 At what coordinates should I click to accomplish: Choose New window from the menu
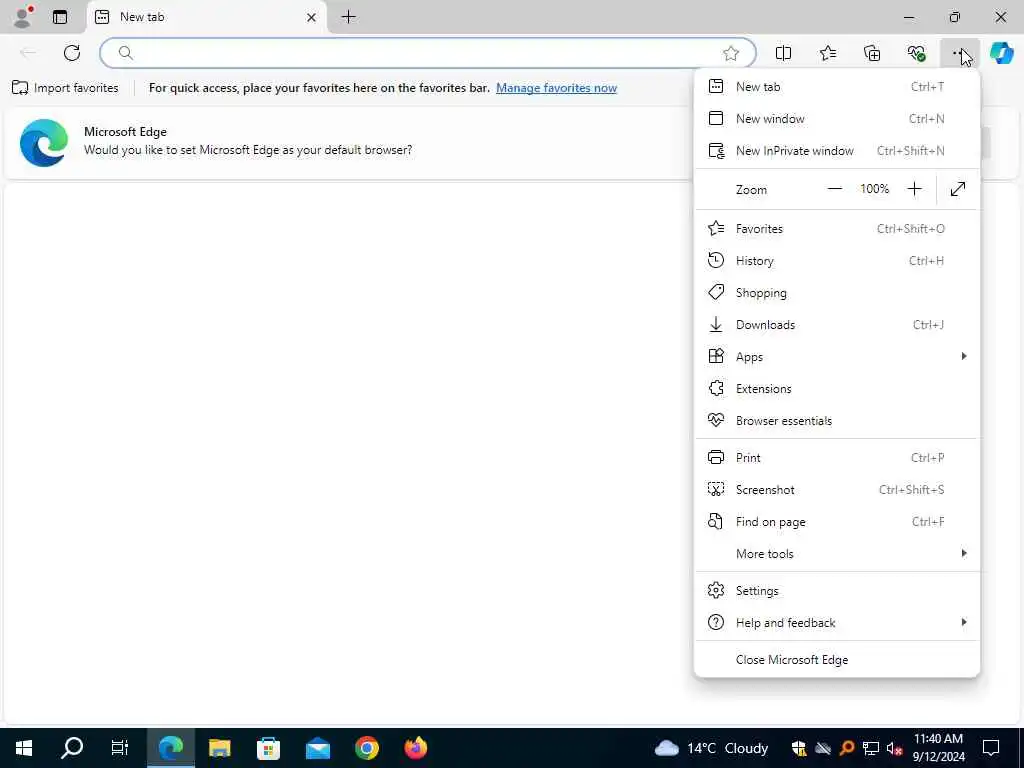click(x=837, y=119)
